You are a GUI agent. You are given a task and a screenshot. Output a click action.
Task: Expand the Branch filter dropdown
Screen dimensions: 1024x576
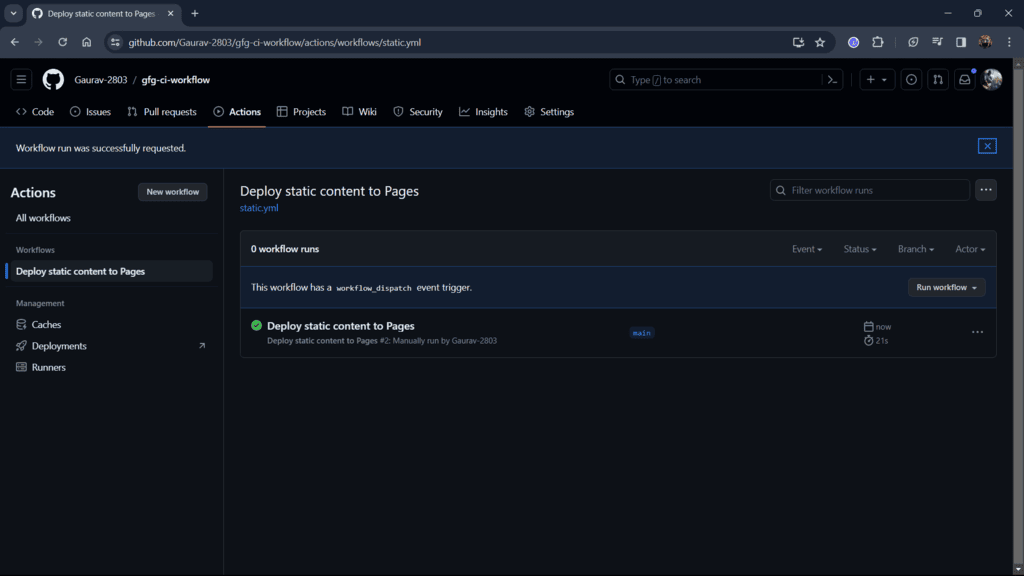pos(916,249)
